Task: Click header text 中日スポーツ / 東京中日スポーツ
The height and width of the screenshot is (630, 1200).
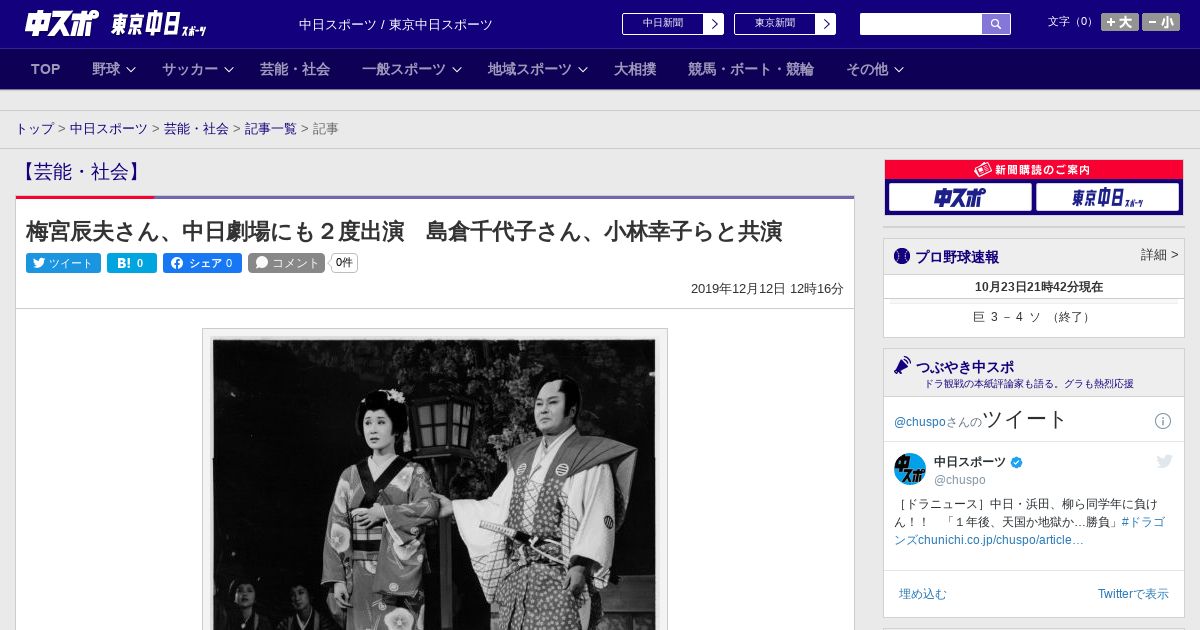Action: (396, 25)
